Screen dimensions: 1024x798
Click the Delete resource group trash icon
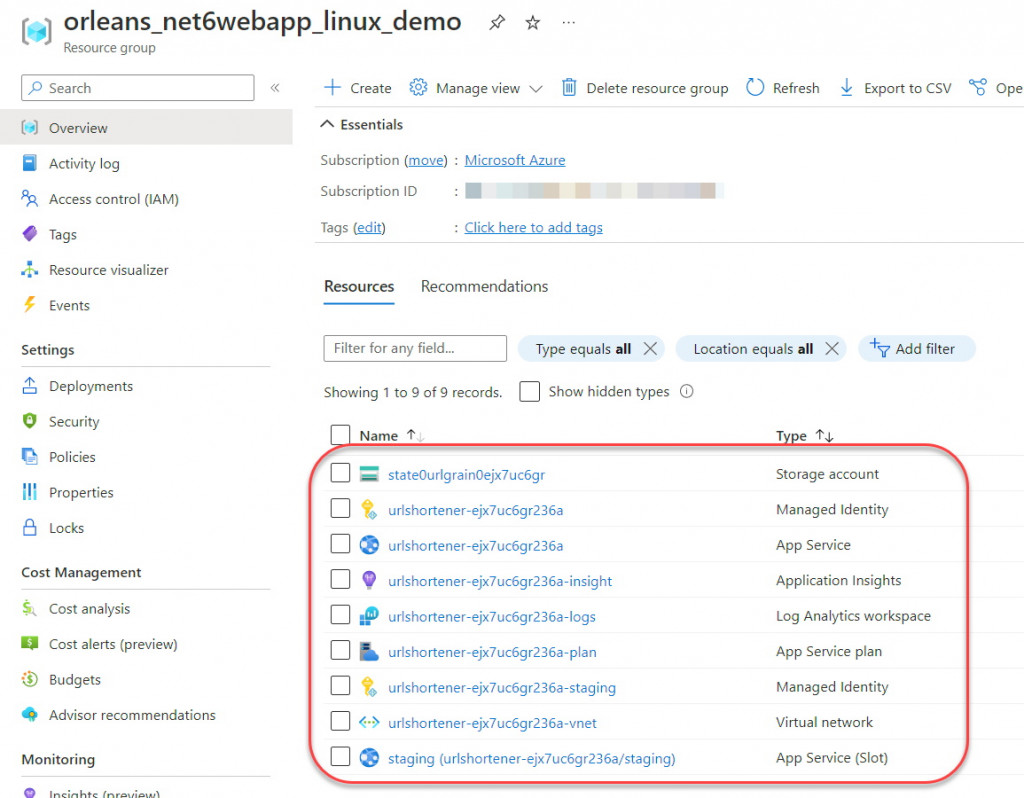click(x=569, y=87)
